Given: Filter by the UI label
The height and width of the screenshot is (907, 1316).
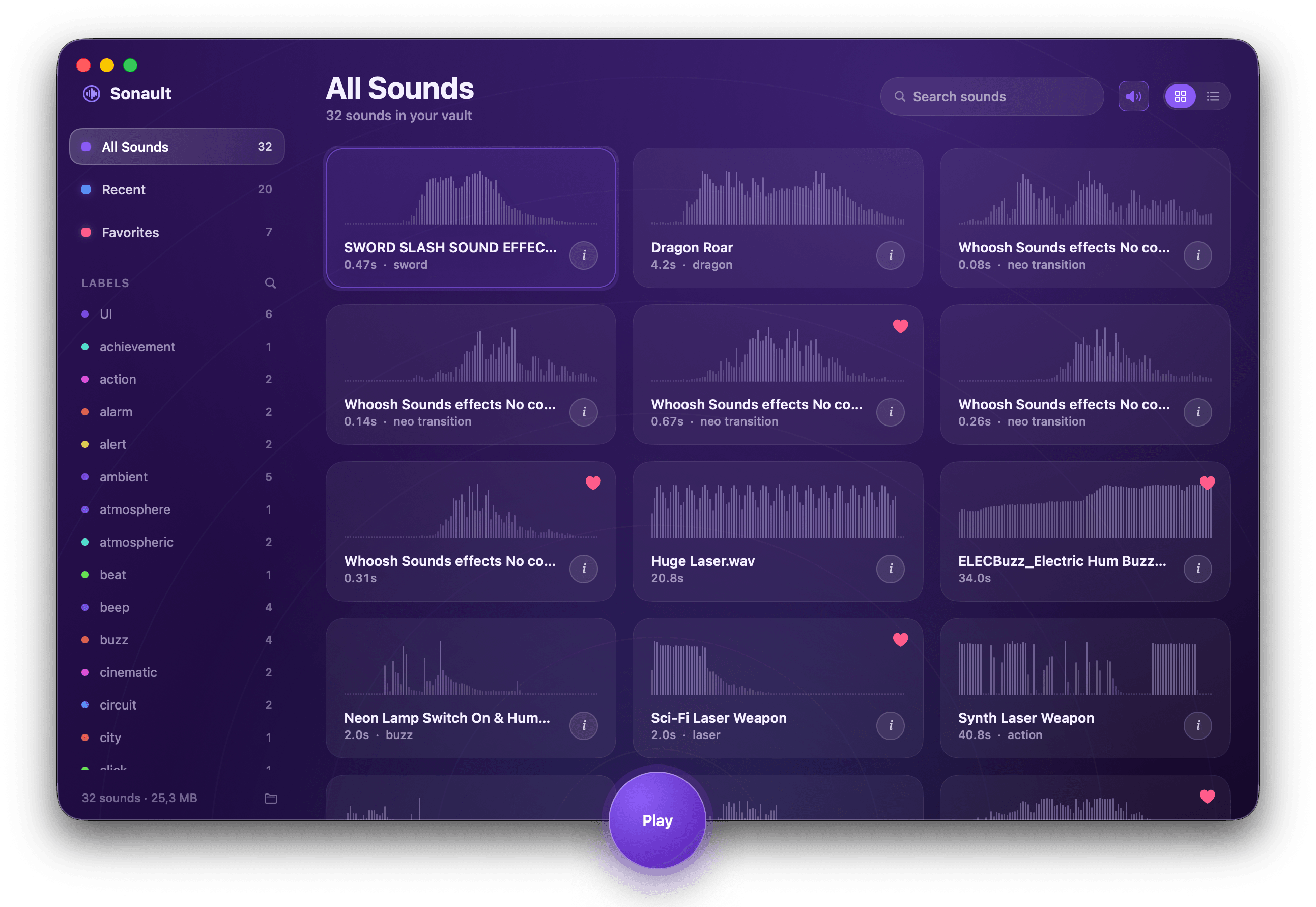Looking at the screenshot, I should (177, 314).
